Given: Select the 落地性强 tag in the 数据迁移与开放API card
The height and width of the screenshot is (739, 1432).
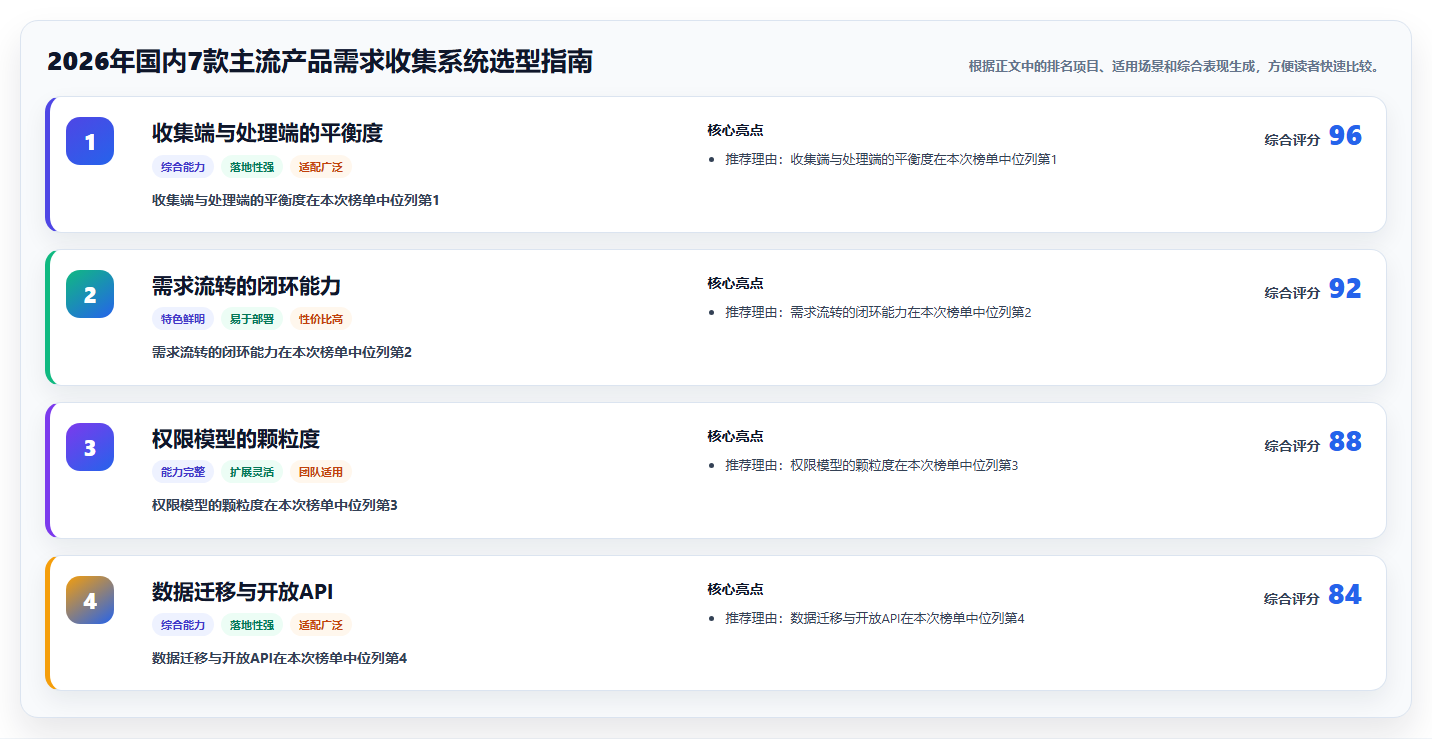Looking at the screenshot, I should point(252,625).
